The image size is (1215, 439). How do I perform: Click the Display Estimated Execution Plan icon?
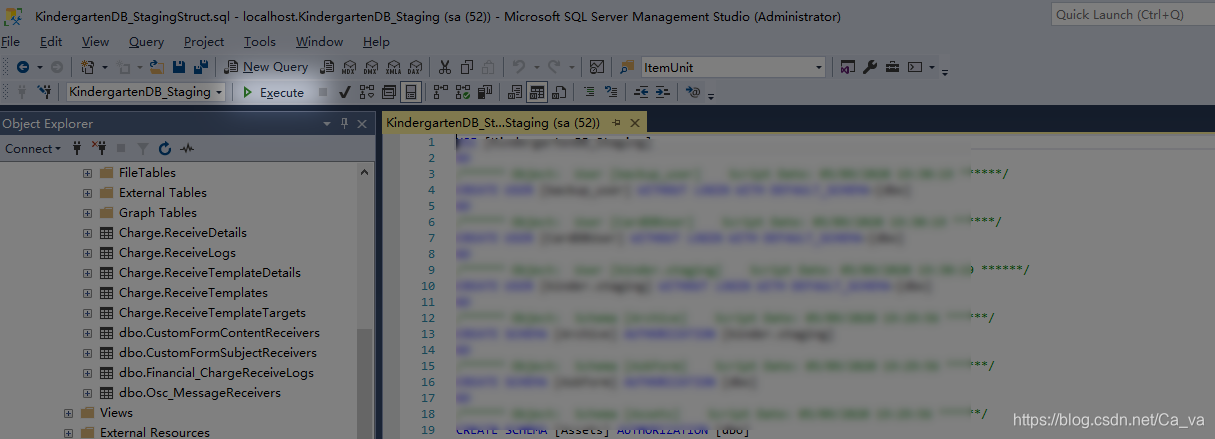pos(367,92)
